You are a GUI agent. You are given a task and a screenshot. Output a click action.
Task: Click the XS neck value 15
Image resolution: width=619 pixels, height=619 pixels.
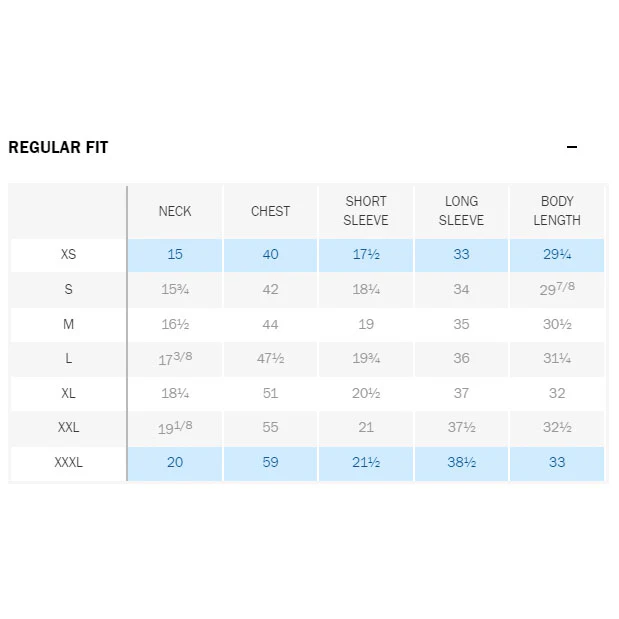point(175,254)
